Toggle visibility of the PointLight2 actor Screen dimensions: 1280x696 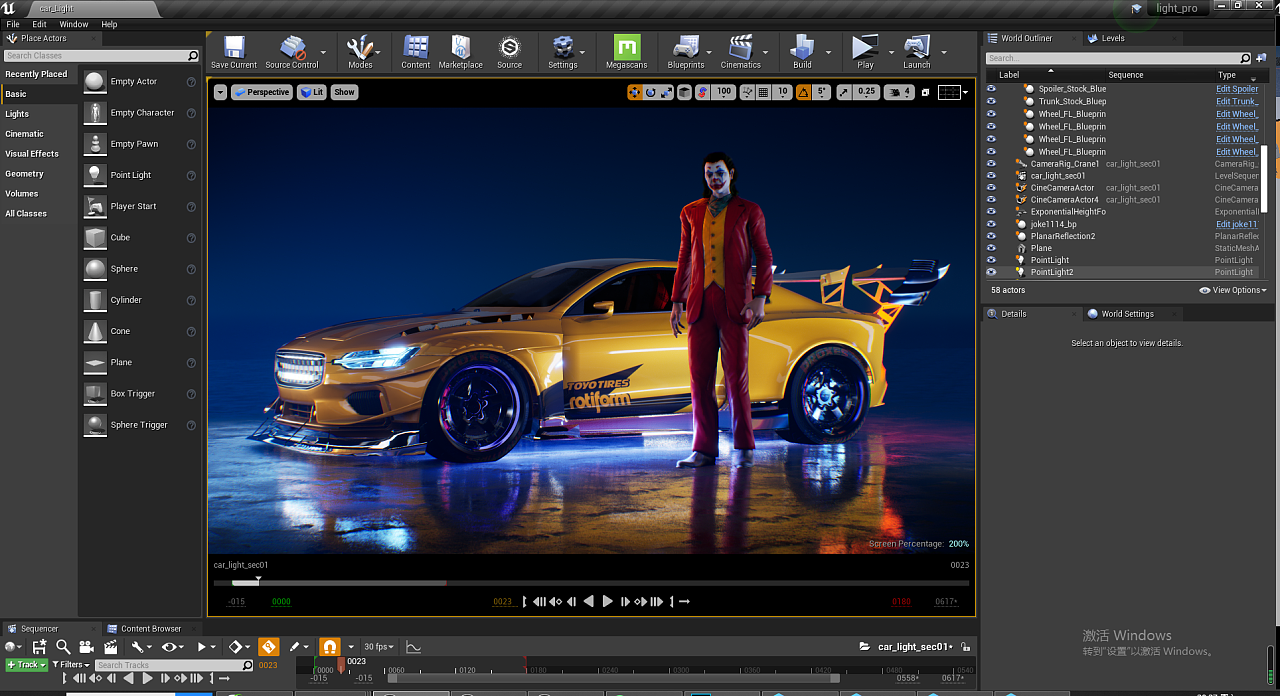coord(992,272)
